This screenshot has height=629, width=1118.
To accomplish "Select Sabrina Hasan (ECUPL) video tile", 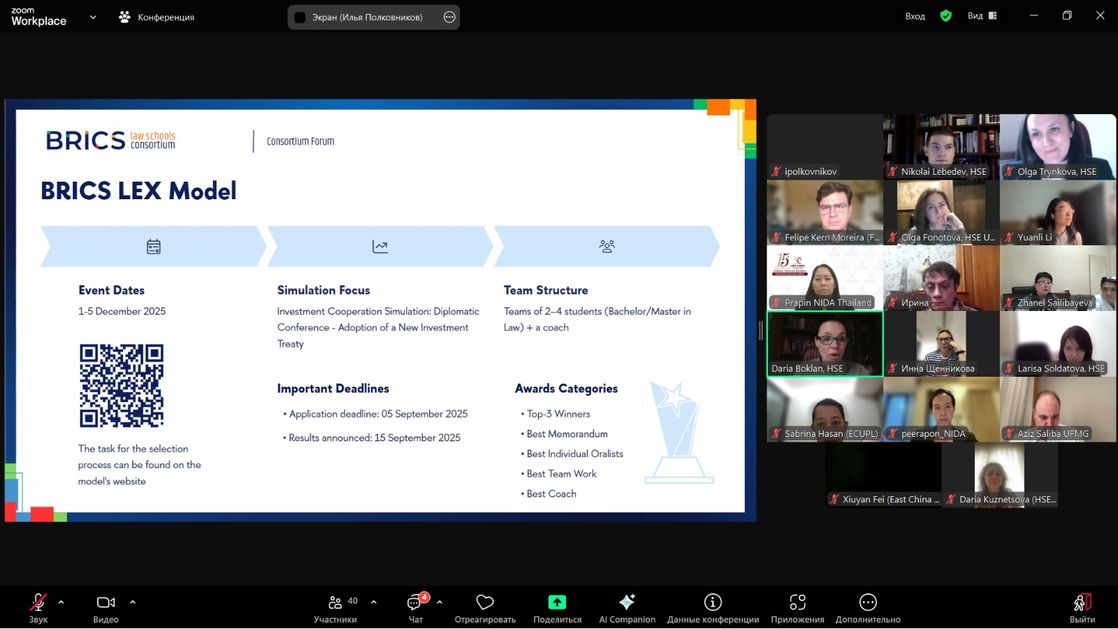I will 825,409.
